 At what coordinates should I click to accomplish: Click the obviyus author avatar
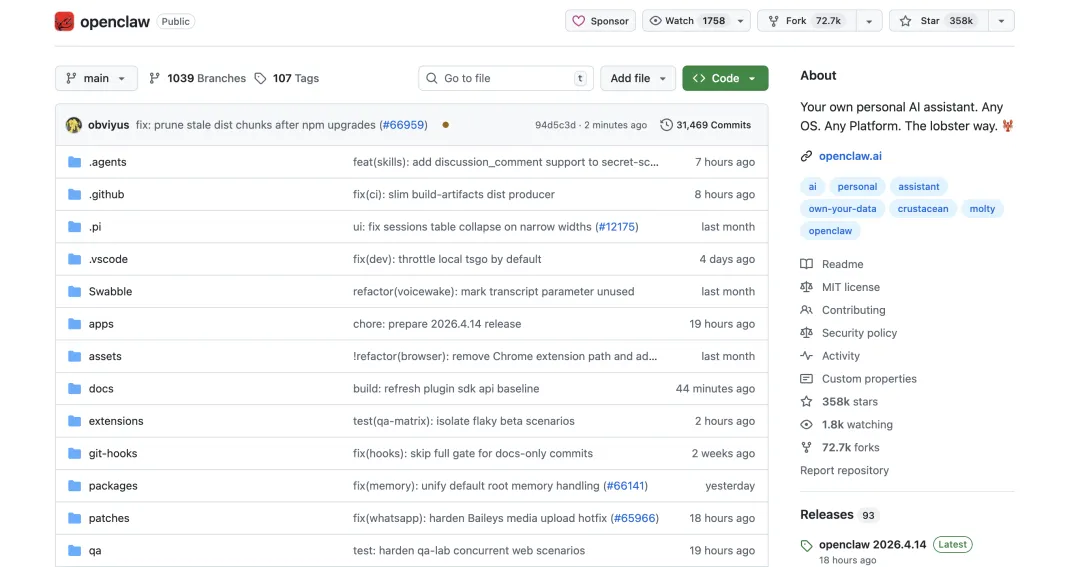coord(74,125)
